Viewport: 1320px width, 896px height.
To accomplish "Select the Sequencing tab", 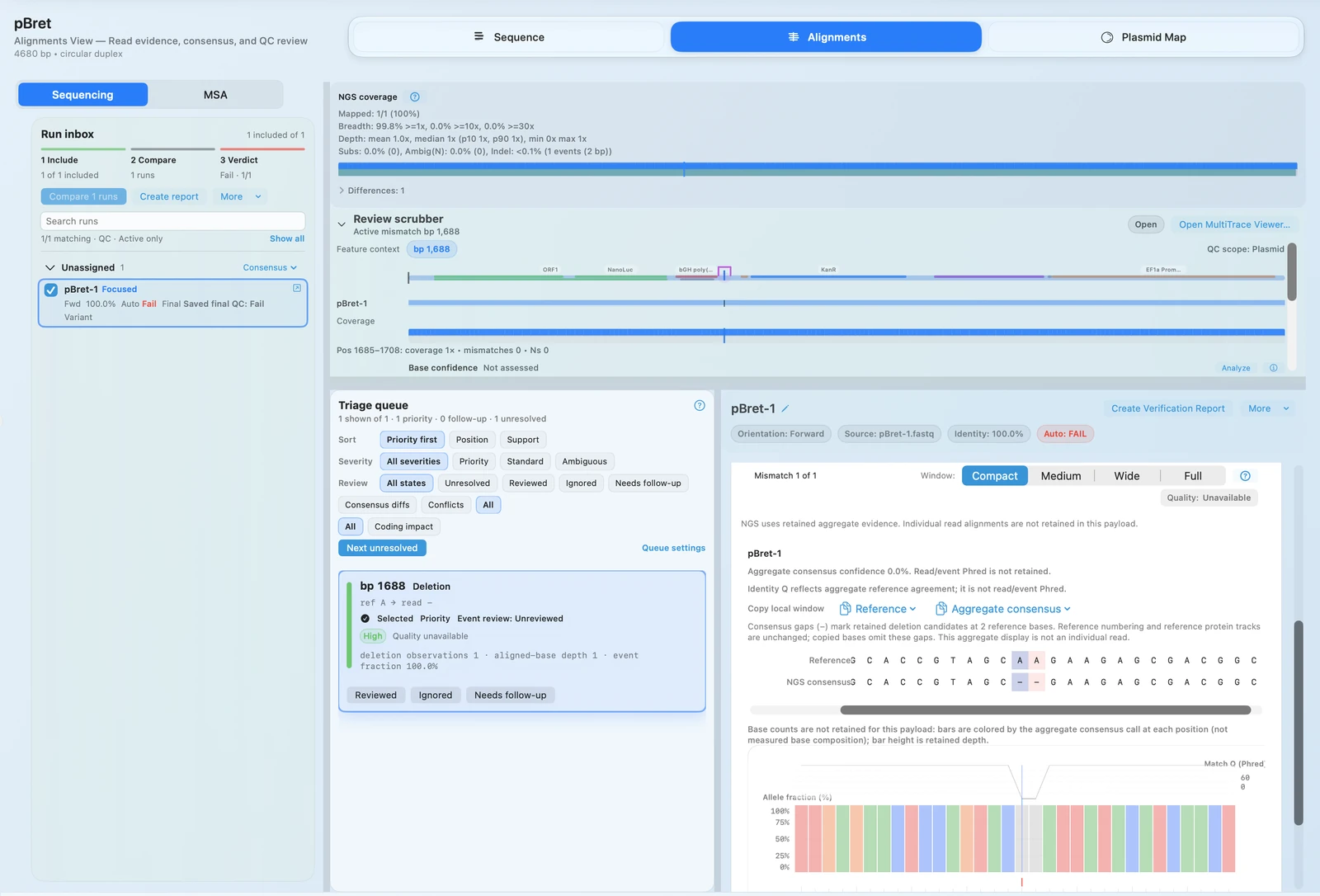I will coord(82,95).
